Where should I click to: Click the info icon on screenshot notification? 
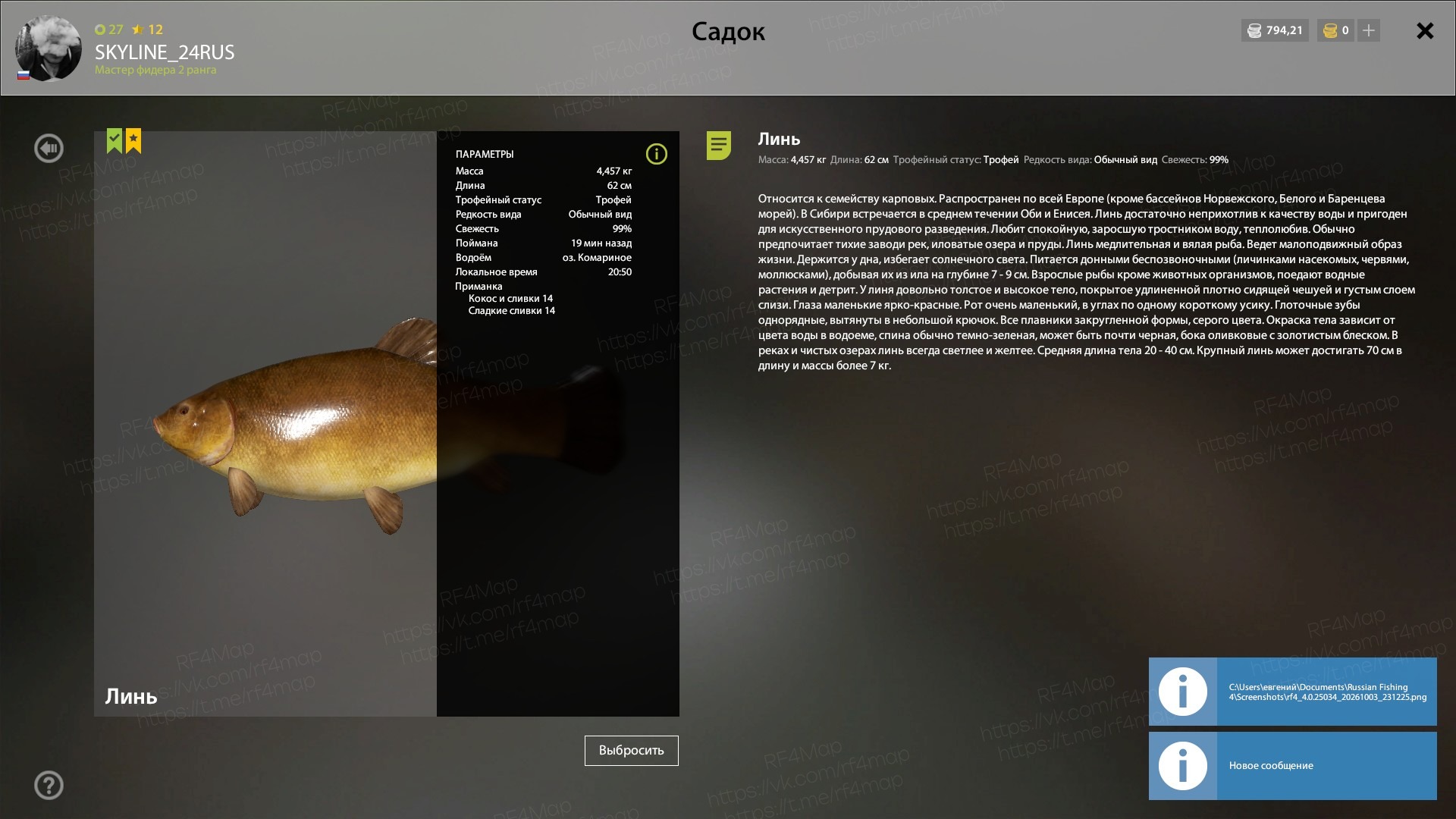pyautogui.click(x=1182, y=691)
